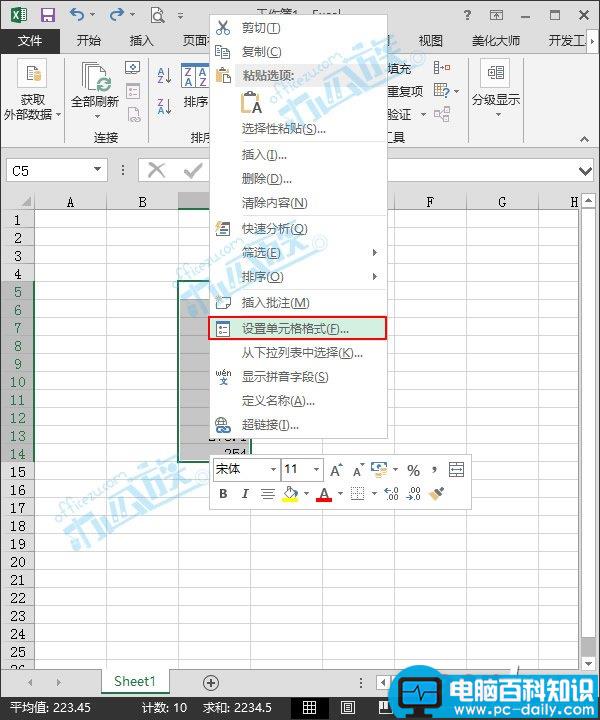
Task: Open the borders dropdown arrow in mini toolbar
Action: [x=374, y=494]
